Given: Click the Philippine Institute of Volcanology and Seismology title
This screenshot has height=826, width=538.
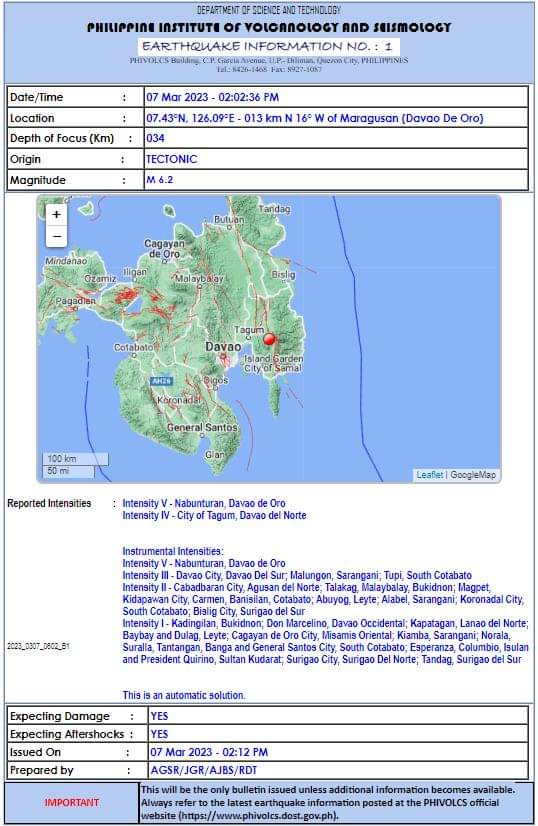Looking at the screenshot, I should [x=269, y=27].
